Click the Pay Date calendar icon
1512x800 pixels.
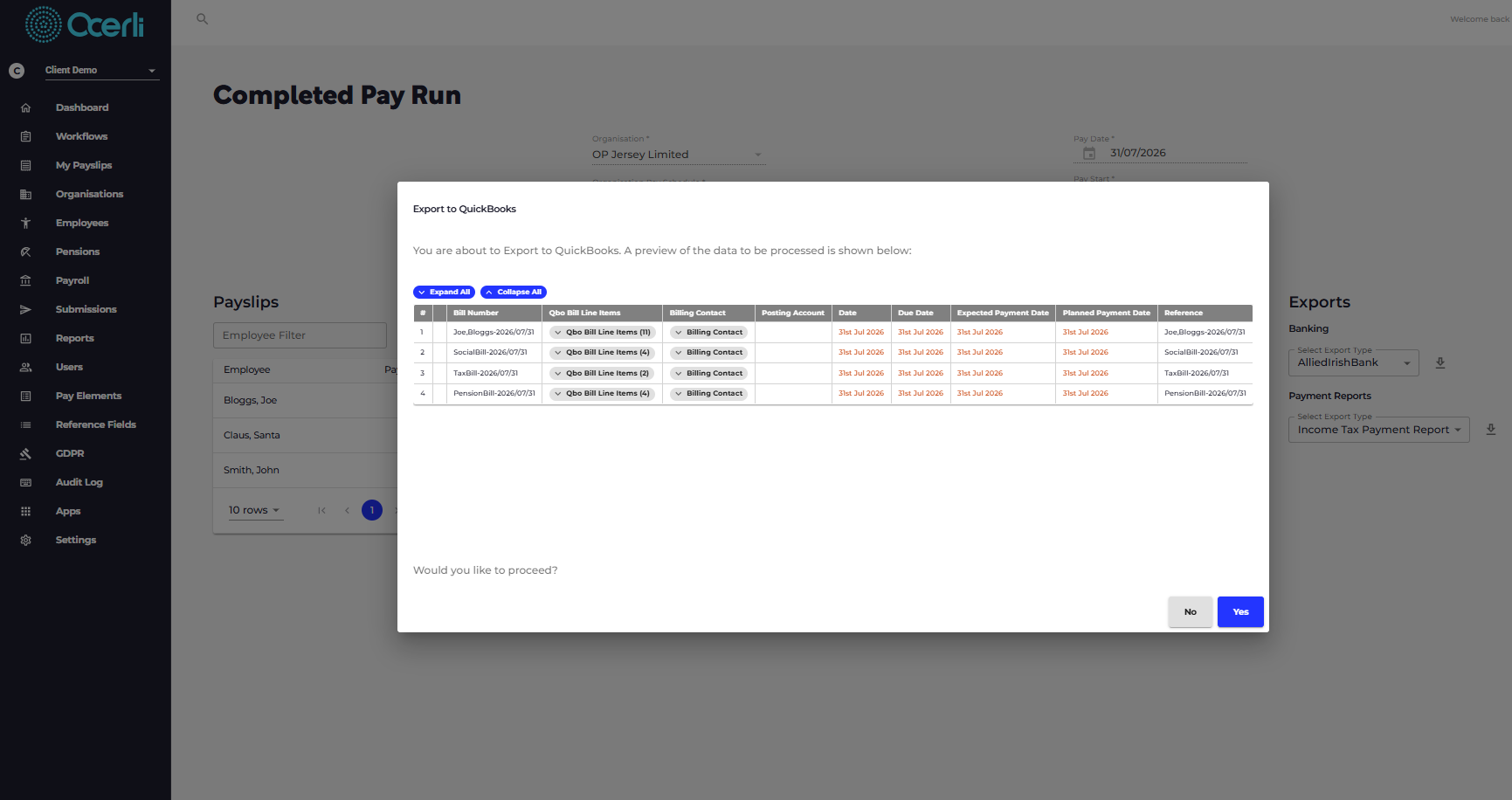(x=1089, y=154)
